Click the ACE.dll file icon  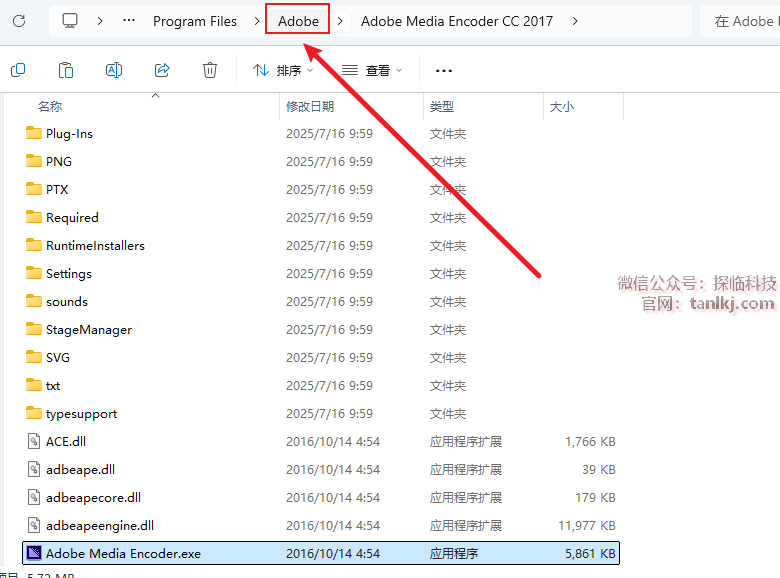click(34, 441)
